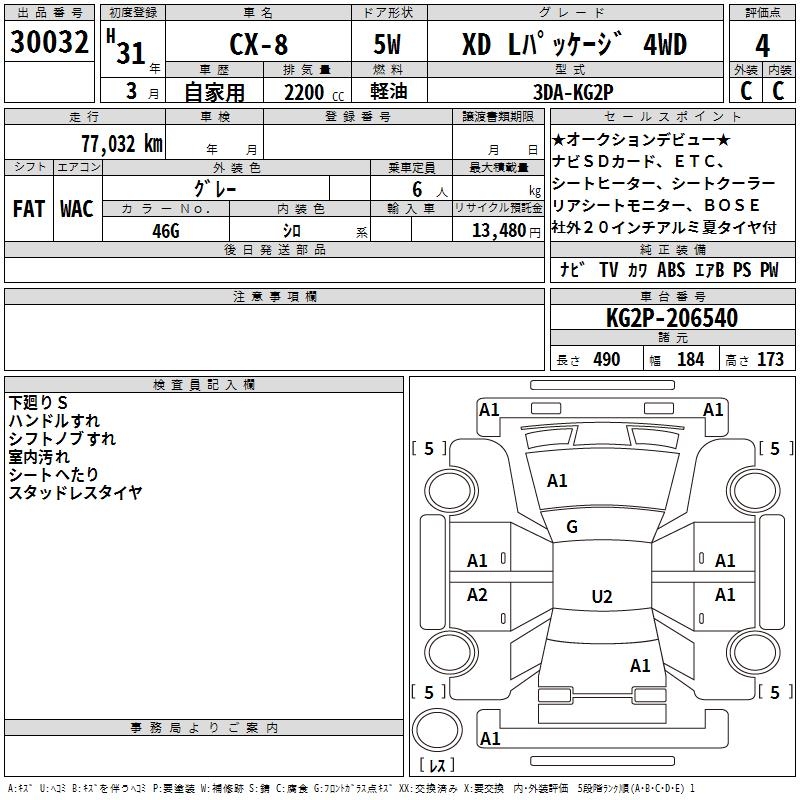Click the shift type FAT

29,209
